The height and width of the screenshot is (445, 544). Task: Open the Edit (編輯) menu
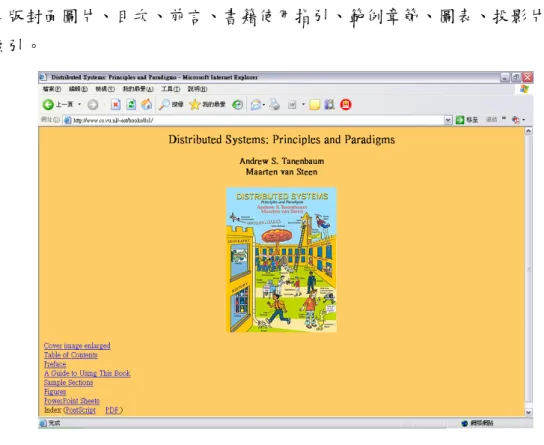point(78,89)
